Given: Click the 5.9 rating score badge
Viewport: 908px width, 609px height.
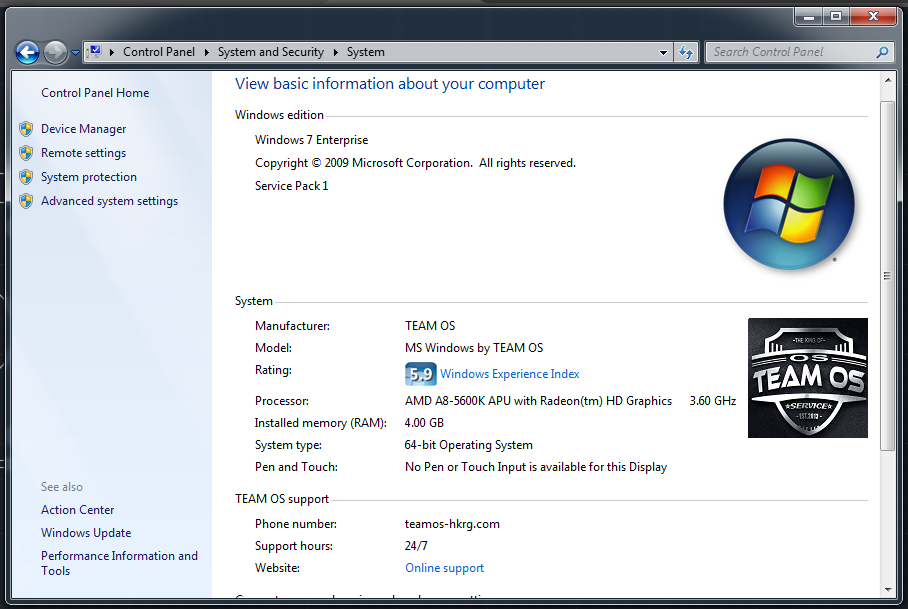Looking at the screenshot, I should [420, 374].
